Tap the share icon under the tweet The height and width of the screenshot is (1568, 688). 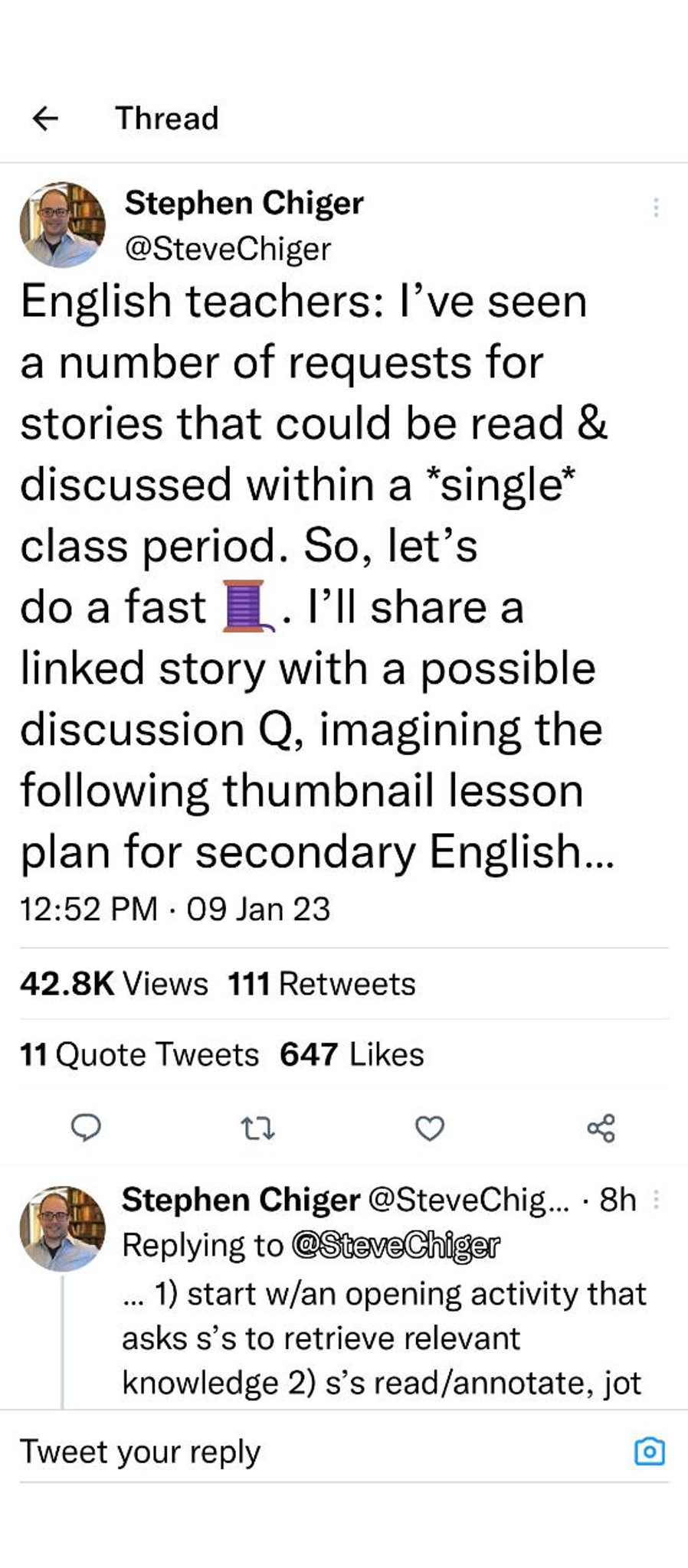601,1128
